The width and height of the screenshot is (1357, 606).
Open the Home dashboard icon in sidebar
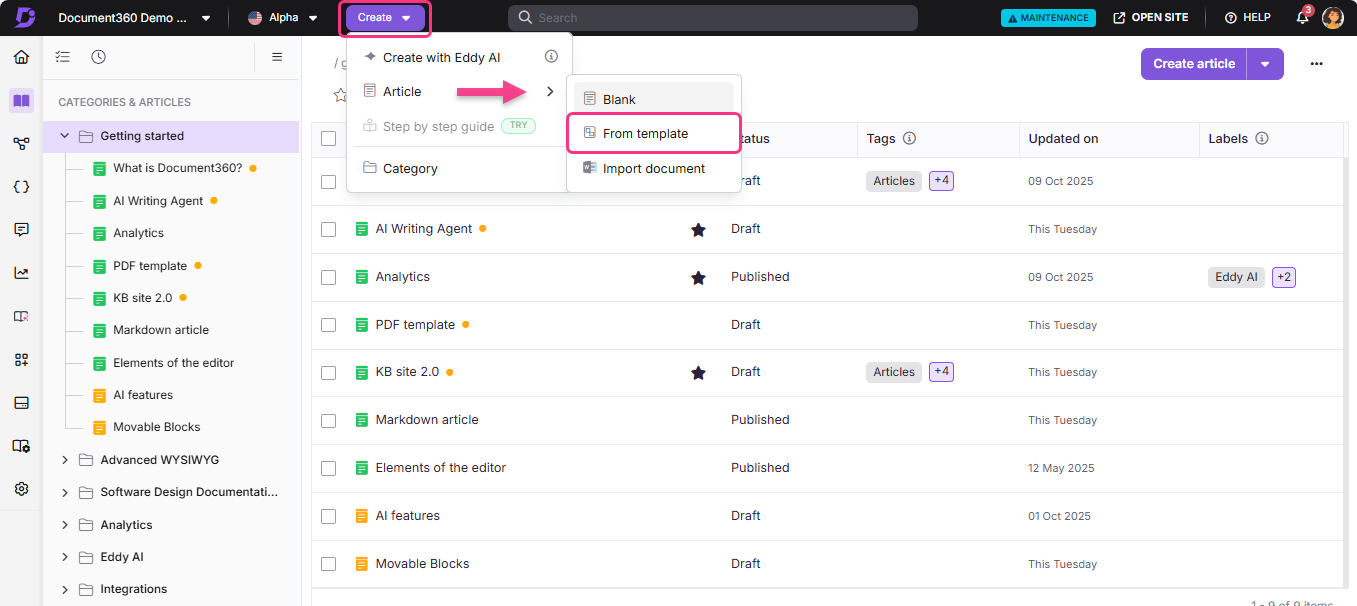[x=21, y=57]
